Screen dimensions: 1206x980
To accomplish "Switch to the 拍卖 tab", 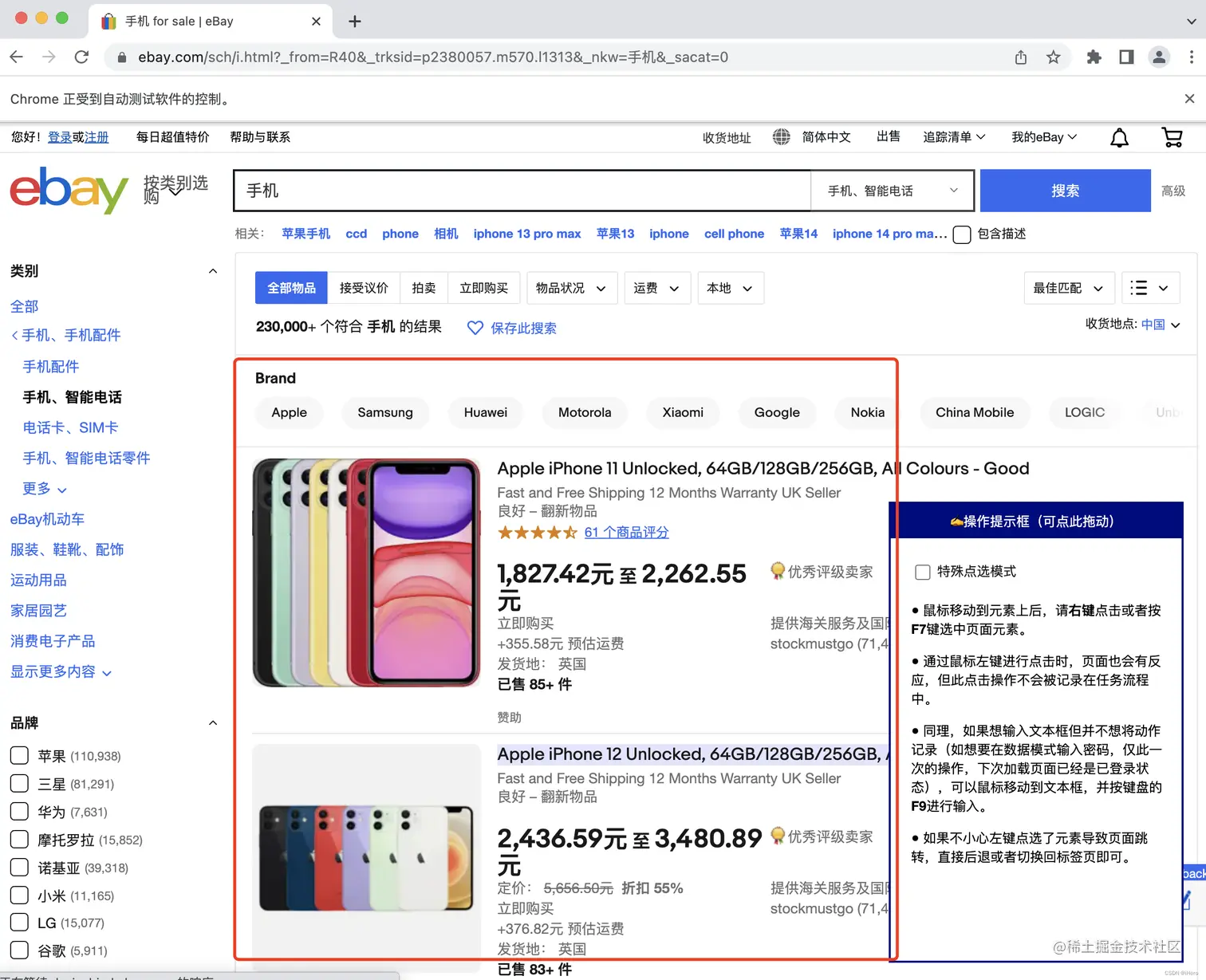I will (424, 288).
